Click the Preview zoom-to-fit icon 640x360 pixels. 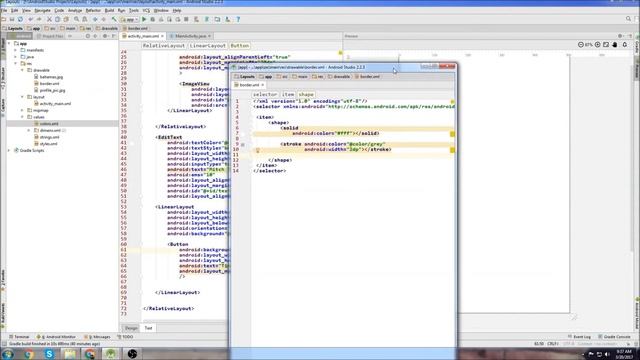(x=606, y=44)
